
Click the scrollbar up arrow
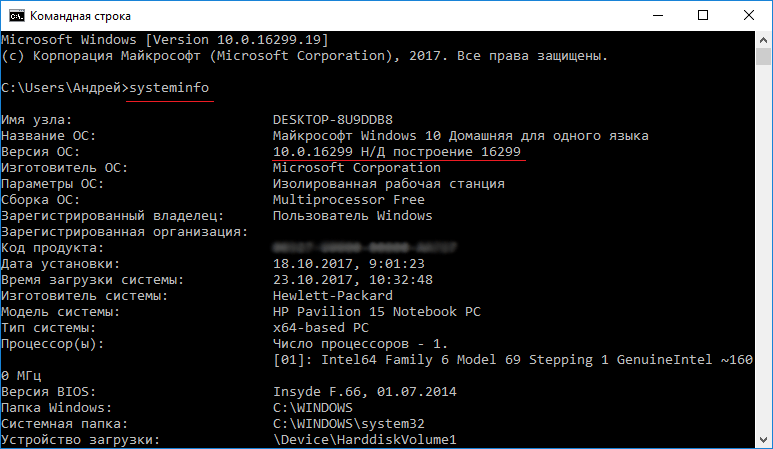[763, 39]
